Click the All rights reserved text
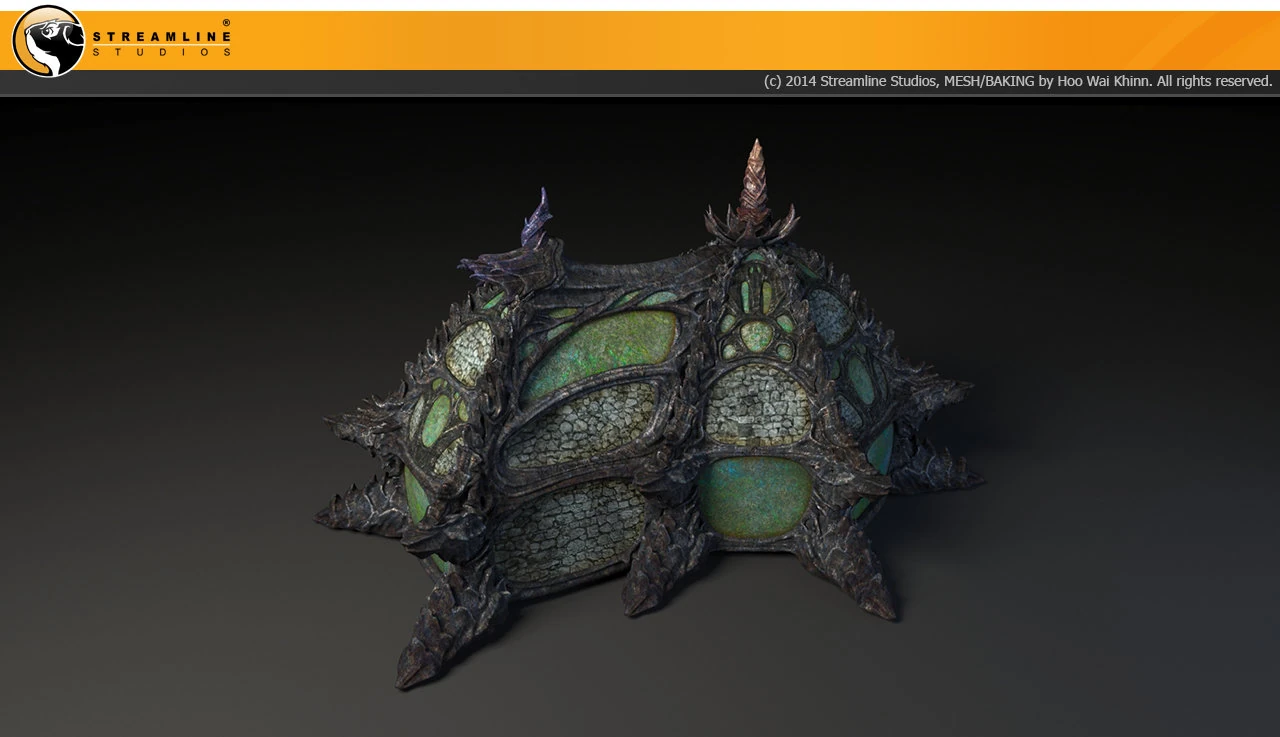Viewport: 1280px width, 737px height. coord(1215,81)
